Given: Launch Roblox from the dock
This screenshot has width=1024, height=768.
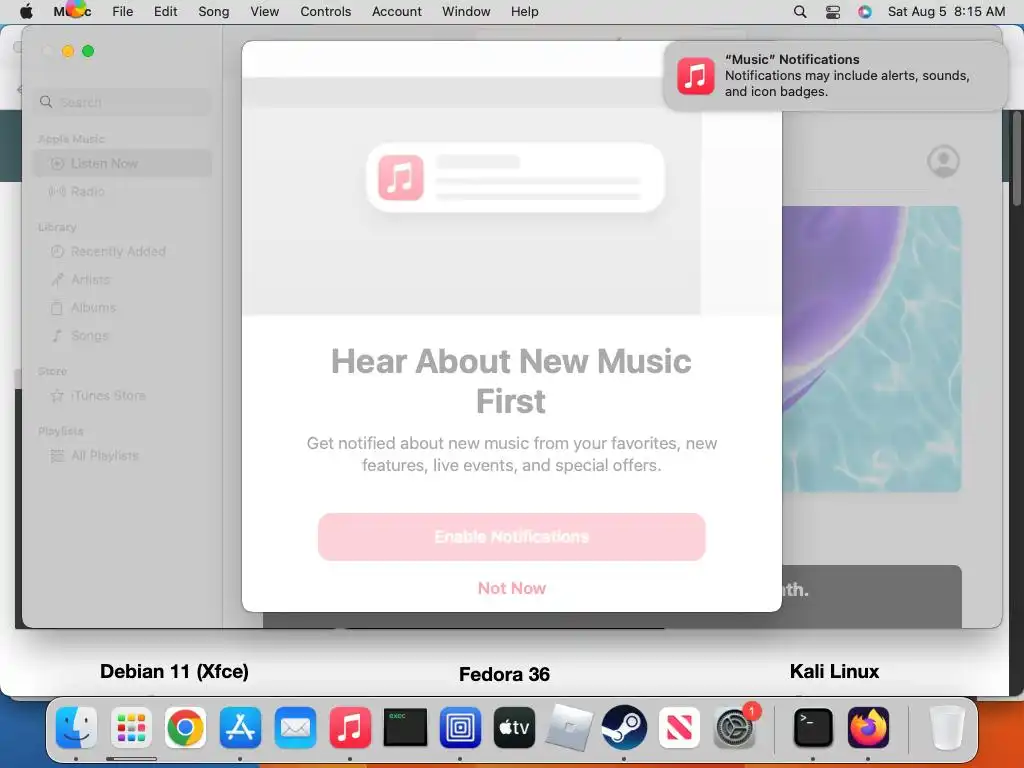Looking at the screenshot, I should [x=569, y=727].
